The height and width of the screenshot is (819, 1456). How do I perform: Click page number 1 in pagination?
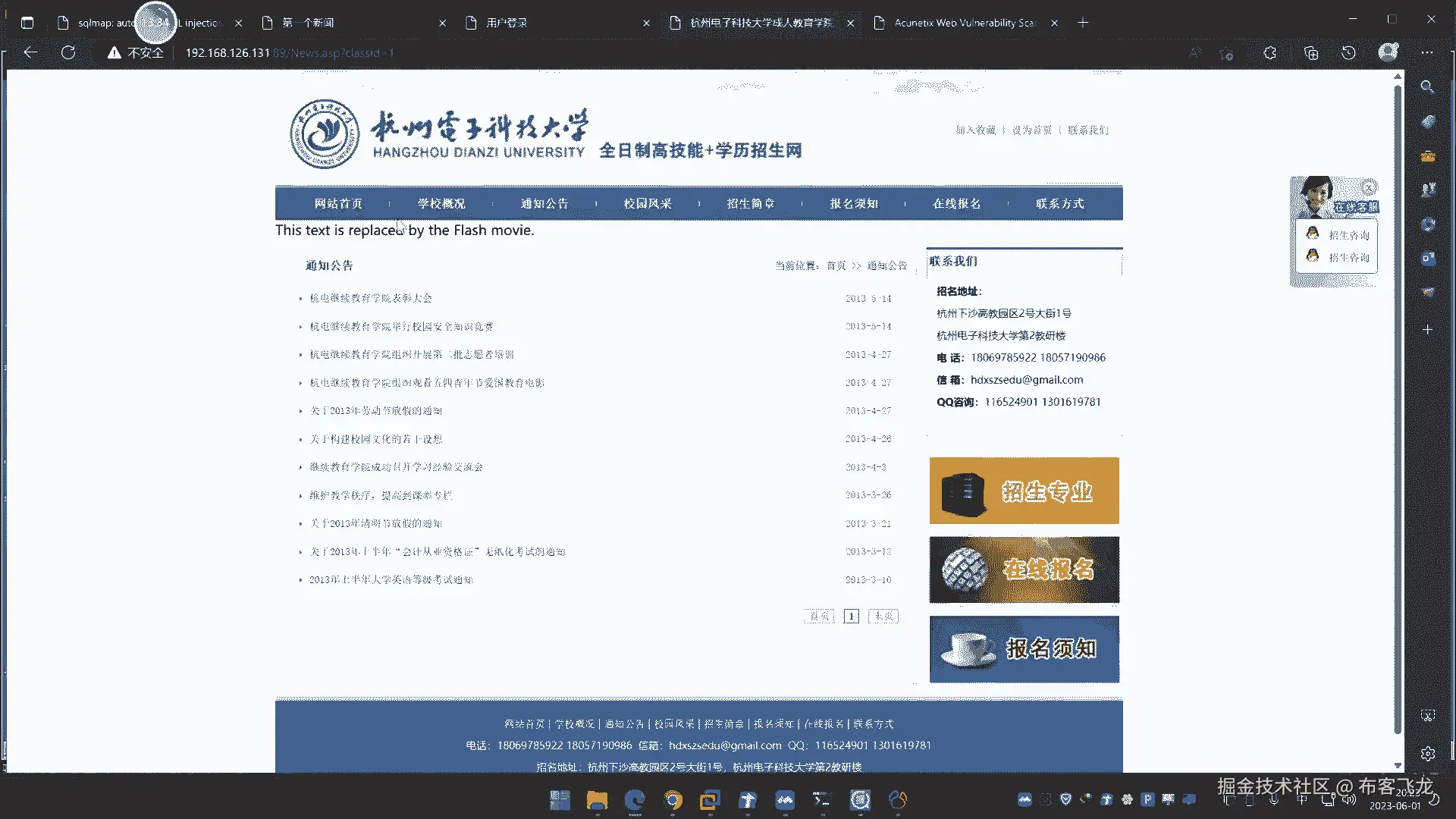click(852, 617)
